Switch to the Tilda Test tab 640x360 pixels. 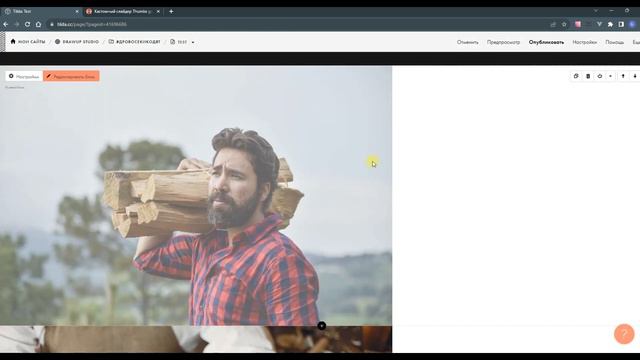(x=40, y=11)
